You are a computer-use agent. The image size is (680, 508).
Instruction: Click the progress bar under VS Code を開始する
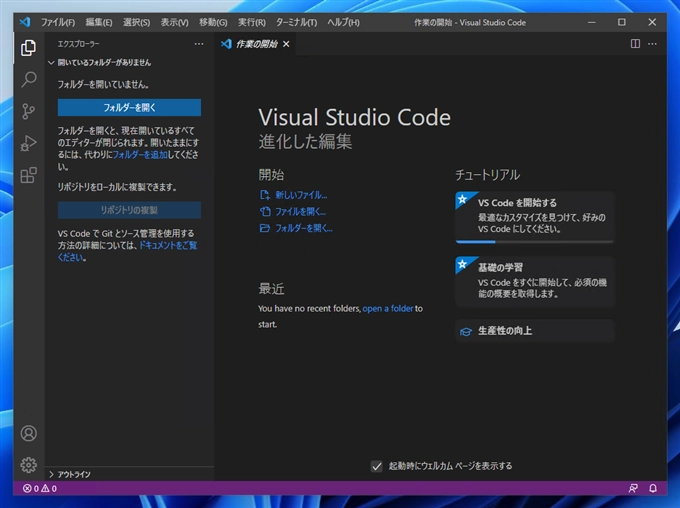pos(534,241)
